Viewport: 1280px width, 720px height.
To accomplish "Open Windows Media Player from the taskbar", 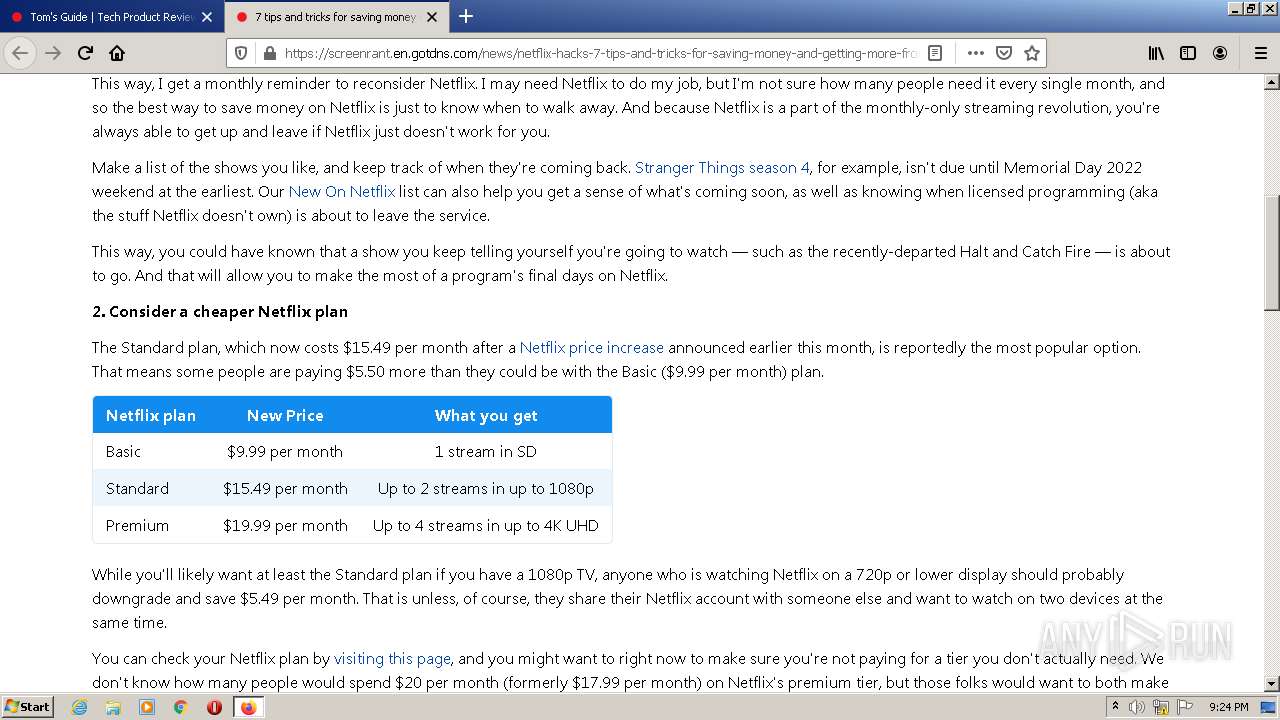I will (x=147, y=707).
